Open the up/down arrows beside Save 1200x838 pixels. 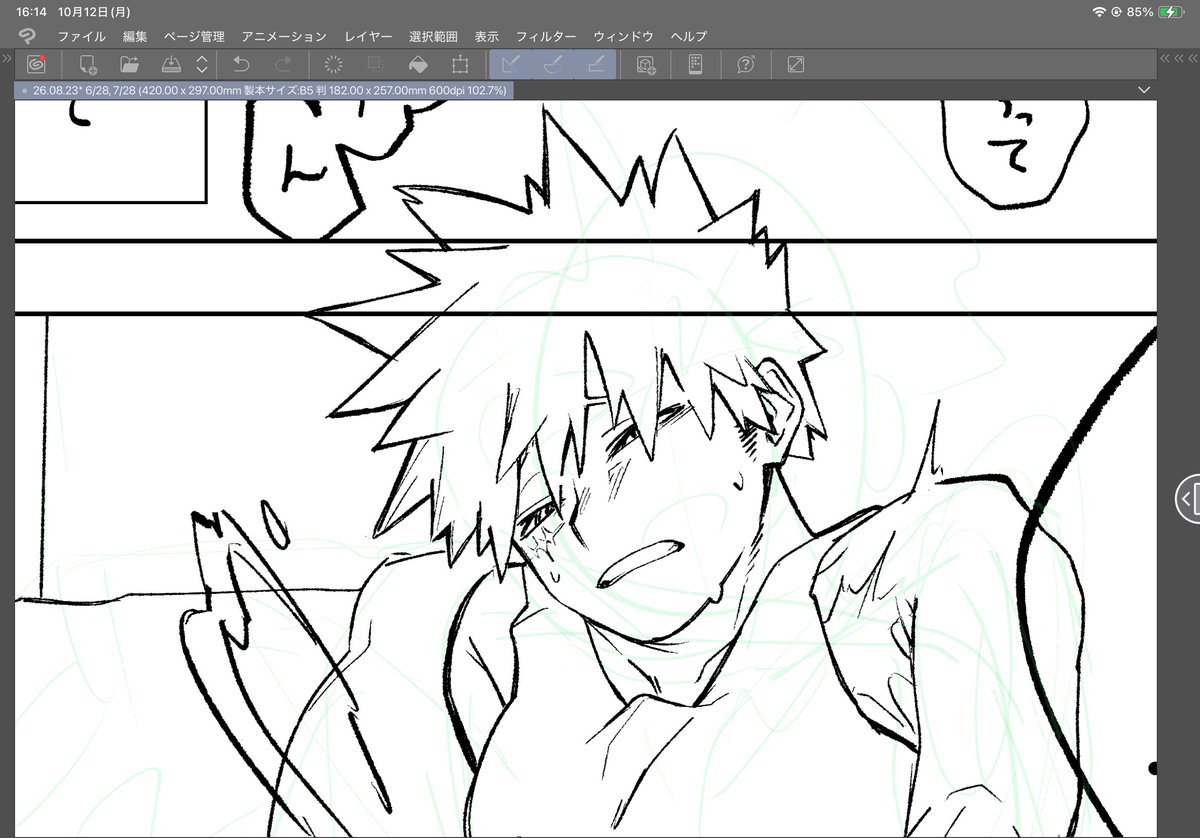(x=202, y=65)
